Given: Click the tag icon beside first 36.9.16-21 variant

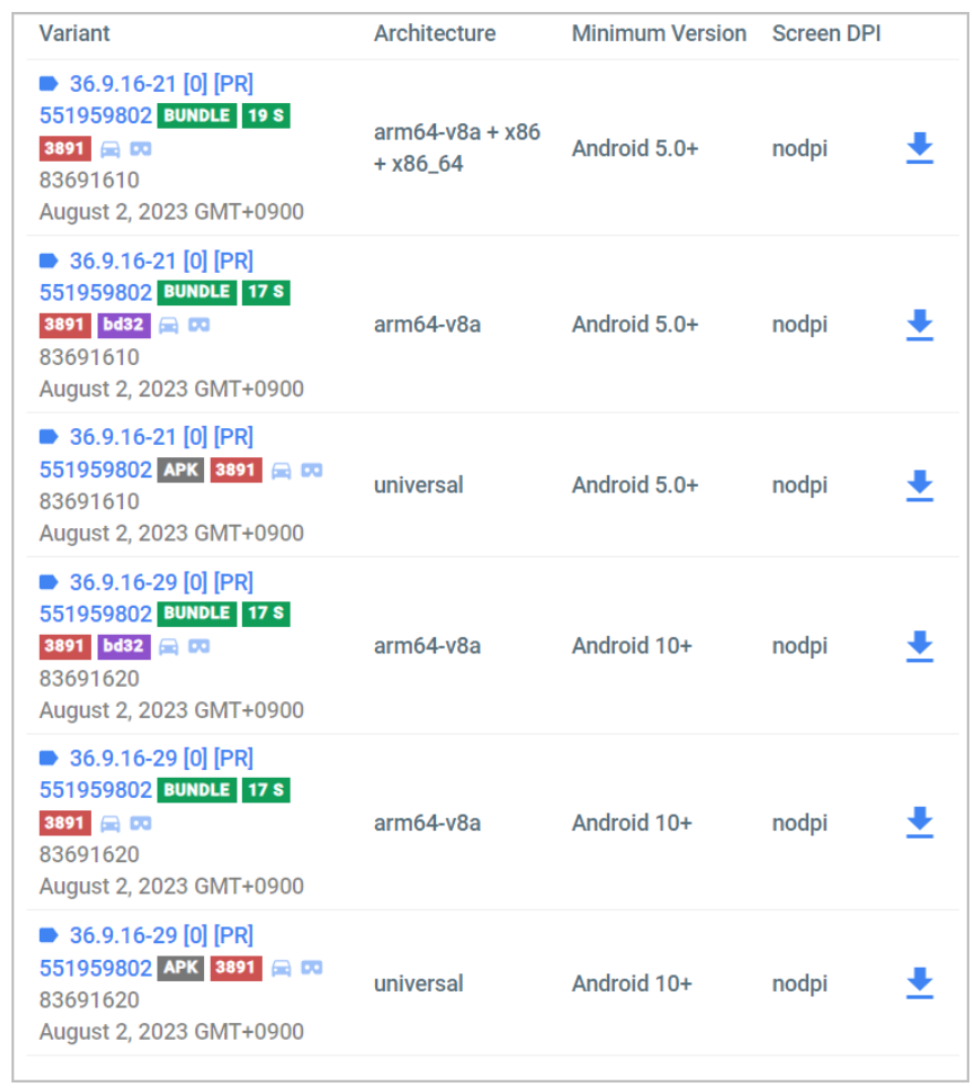Looking at the screenshot, I should click(49, 84).
